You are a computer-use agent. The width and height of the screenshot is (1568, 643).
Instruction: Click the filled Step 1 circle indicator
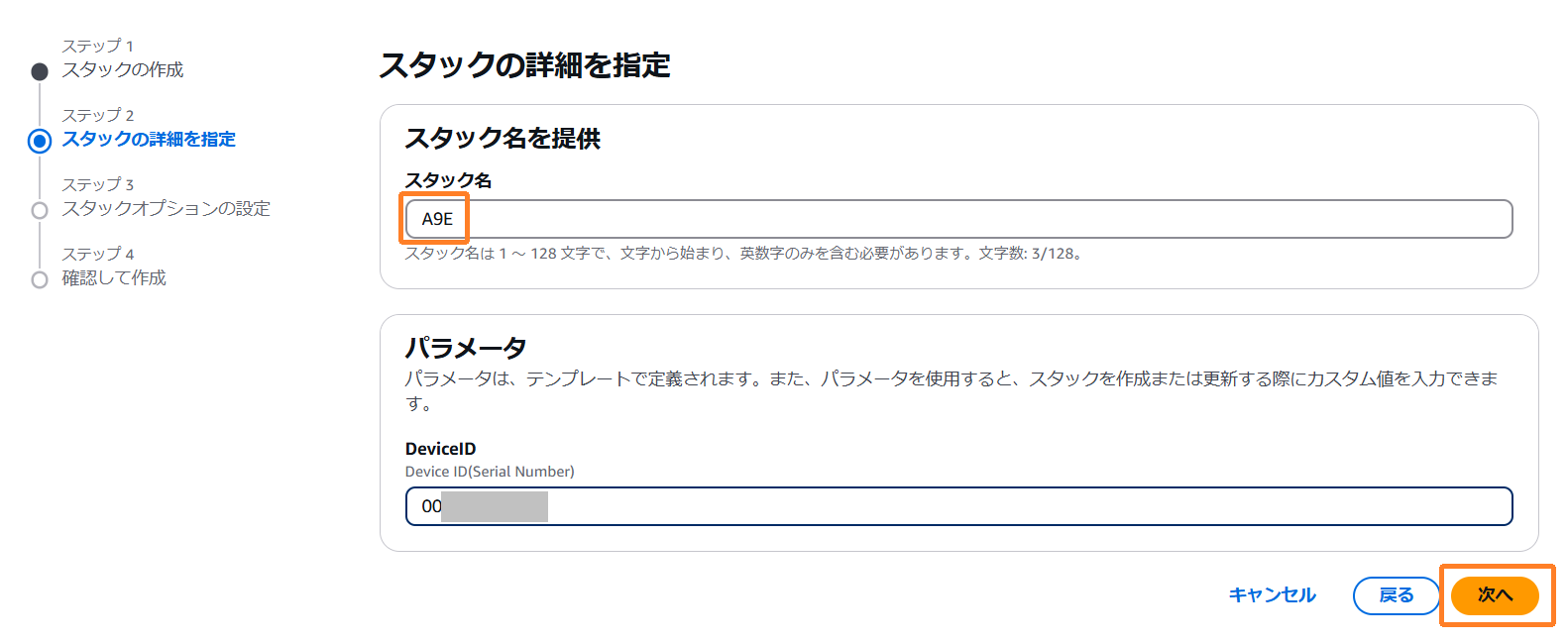[x=40, y=71]
